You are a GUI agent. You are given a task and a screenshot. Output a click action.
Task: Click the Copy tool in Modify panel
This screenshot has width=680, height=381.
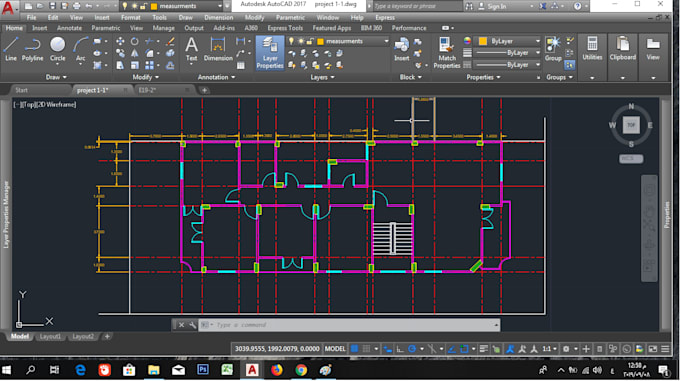[120, 53]
